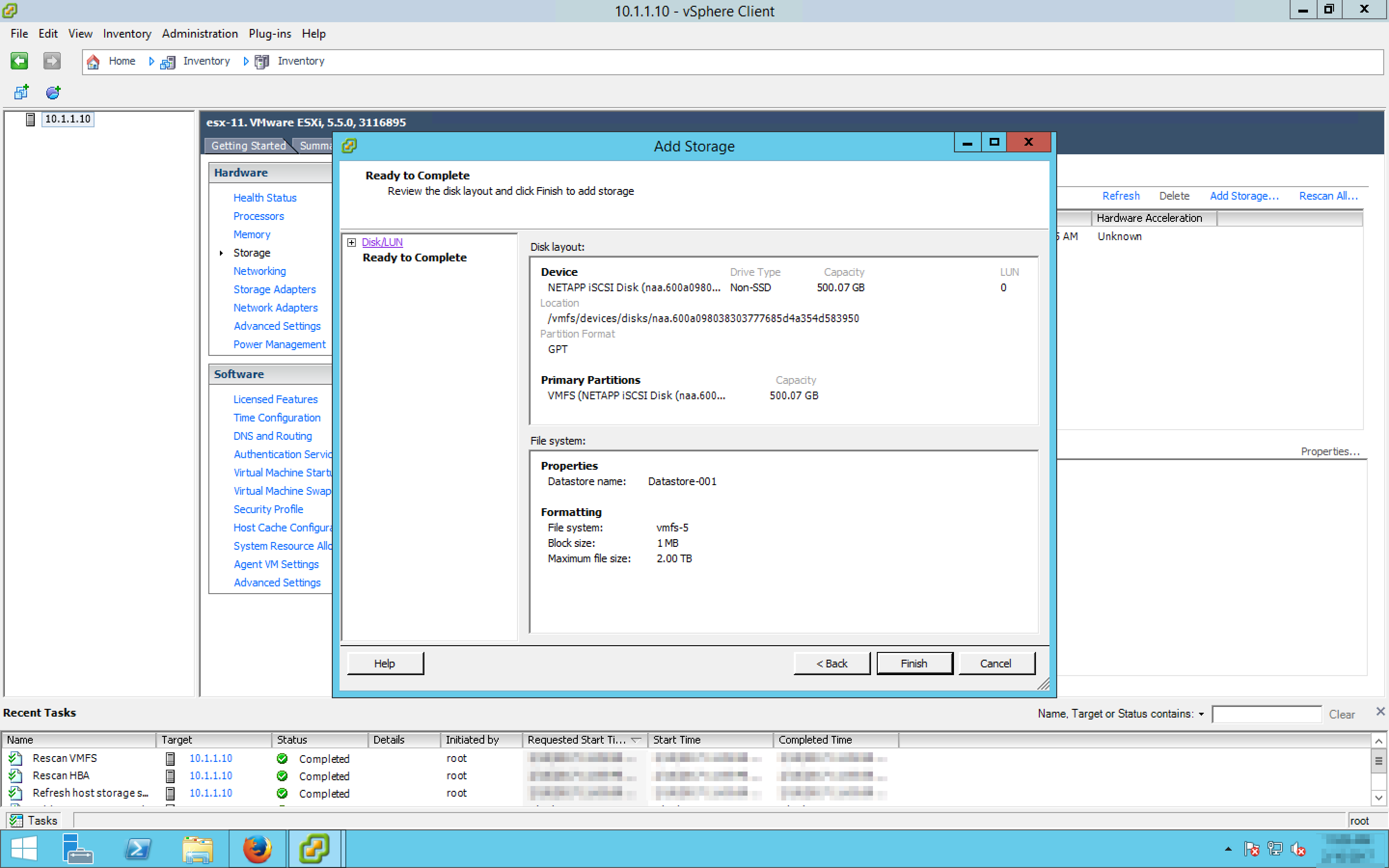
Task: Click Finish to add storage
Action: coord(914,663)
